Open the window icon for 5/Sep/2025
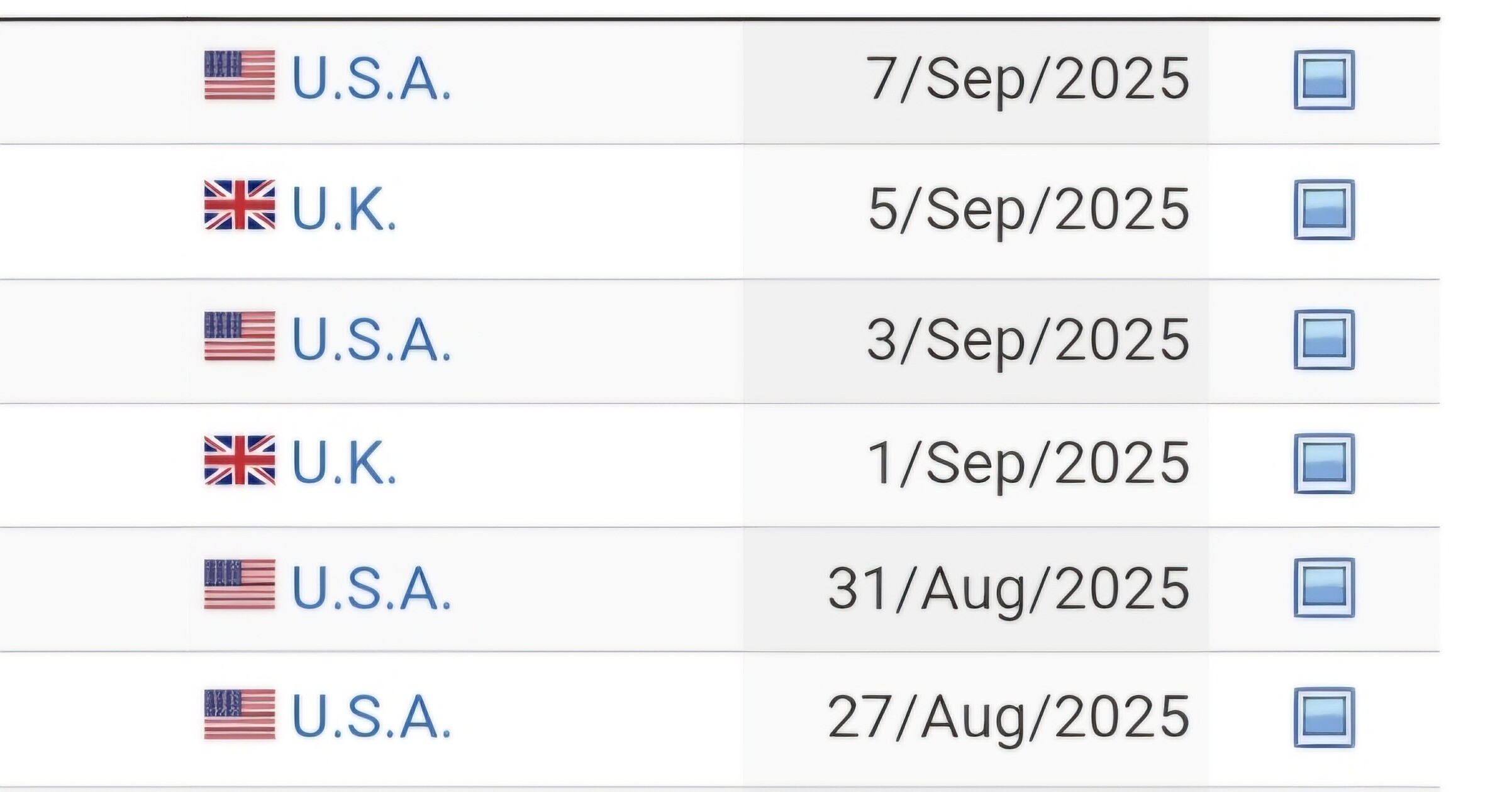 click(1324, 210)
